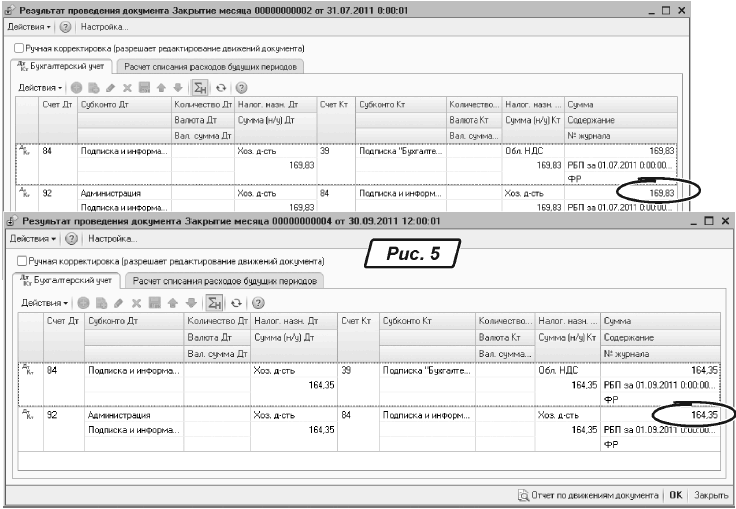This screenshot has height=509, width=736.
Task: Enable Ручная корректировка checkbox in the upper window
Action: (19, 48)
